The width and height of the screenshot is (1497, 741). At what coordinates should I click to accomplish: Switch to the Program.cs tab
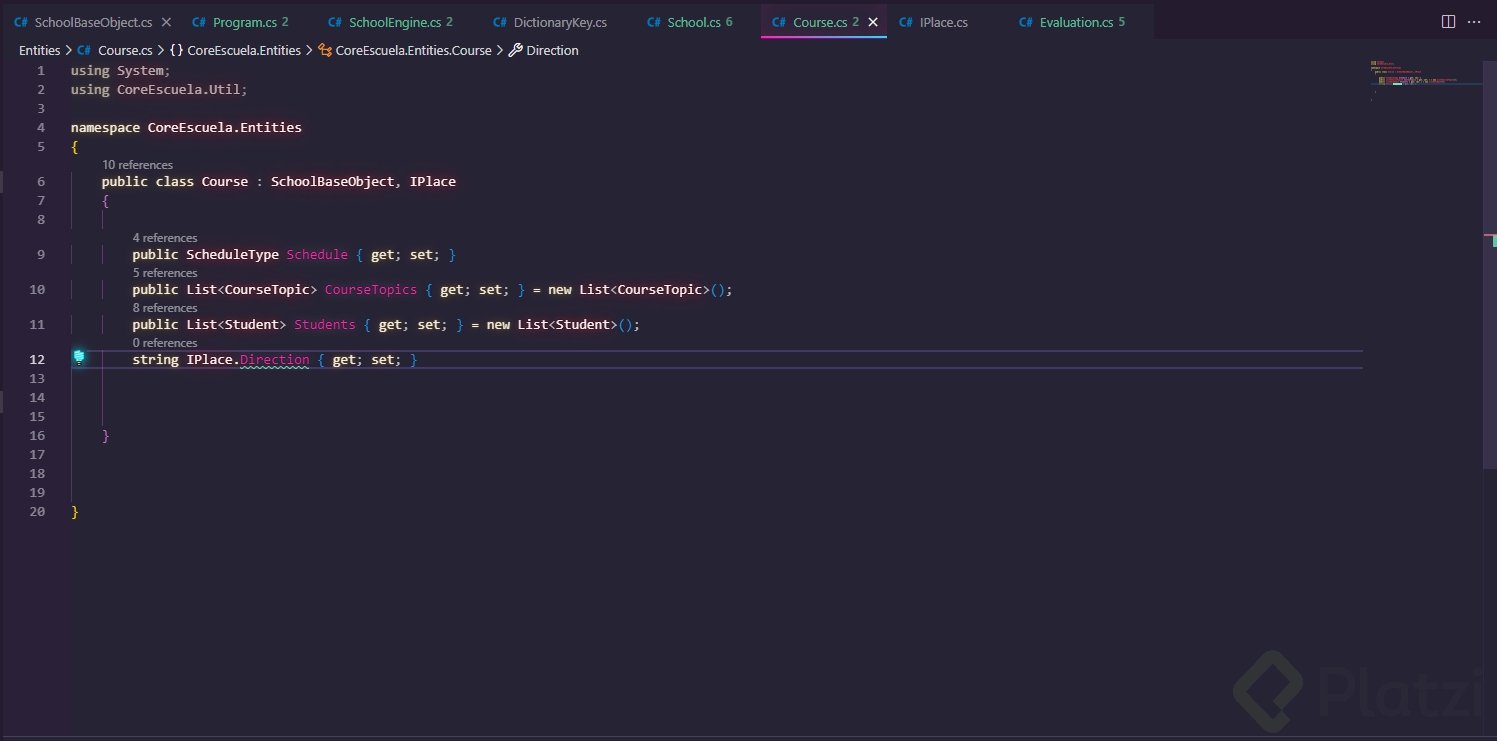tap(240, 22)
